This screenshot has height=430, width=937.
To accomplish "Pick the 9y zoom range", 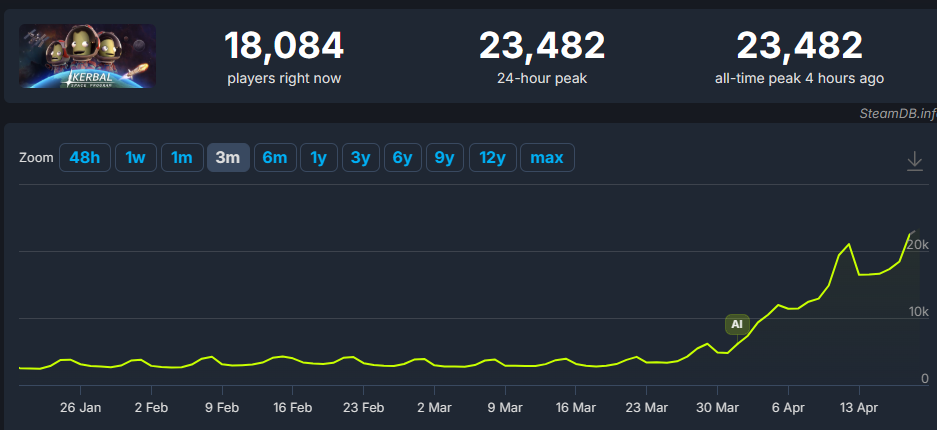I will [x=444, y=158].
